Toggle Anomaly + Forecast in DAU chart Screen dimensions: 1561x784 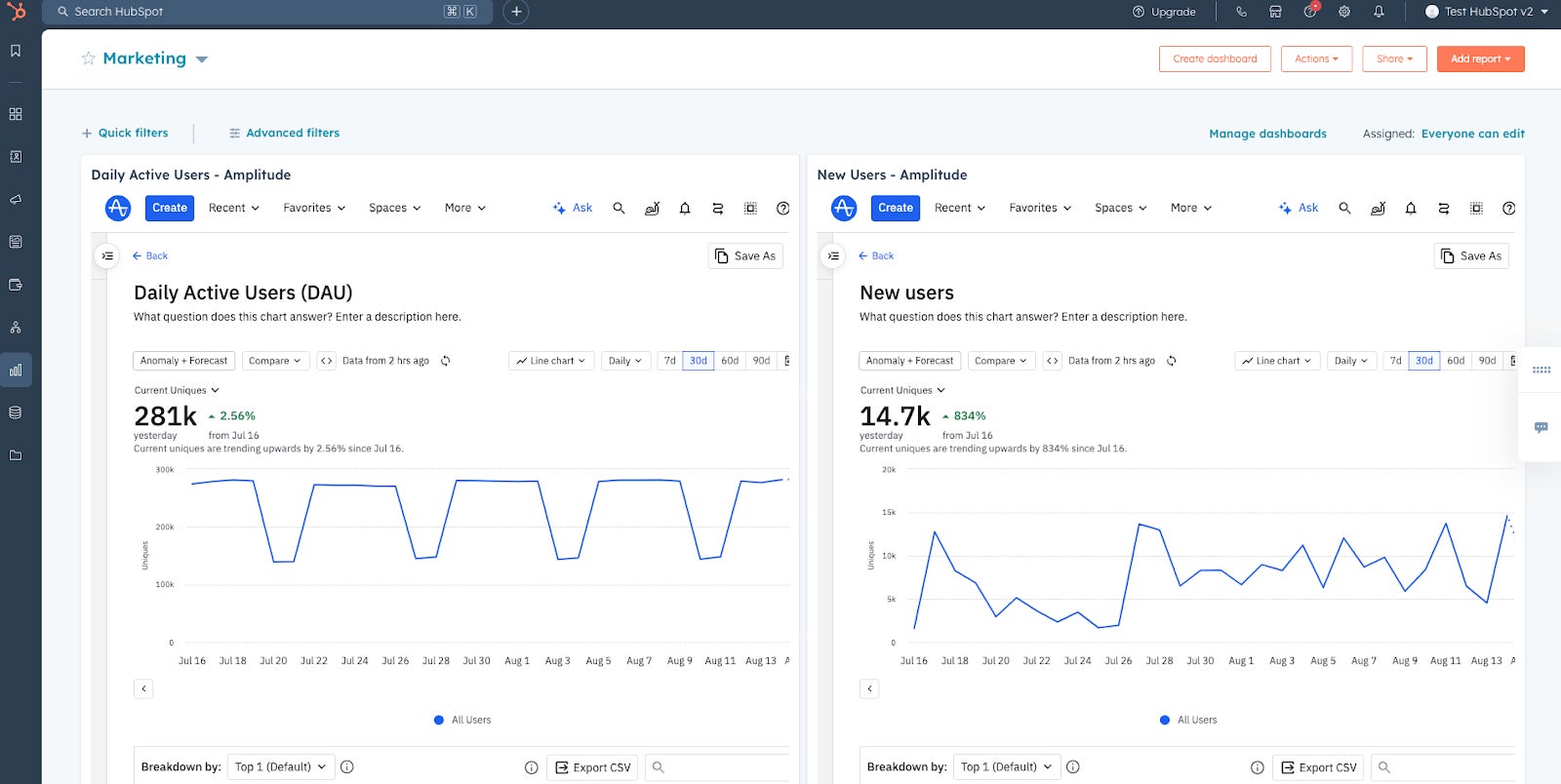(x=183, y=361)
